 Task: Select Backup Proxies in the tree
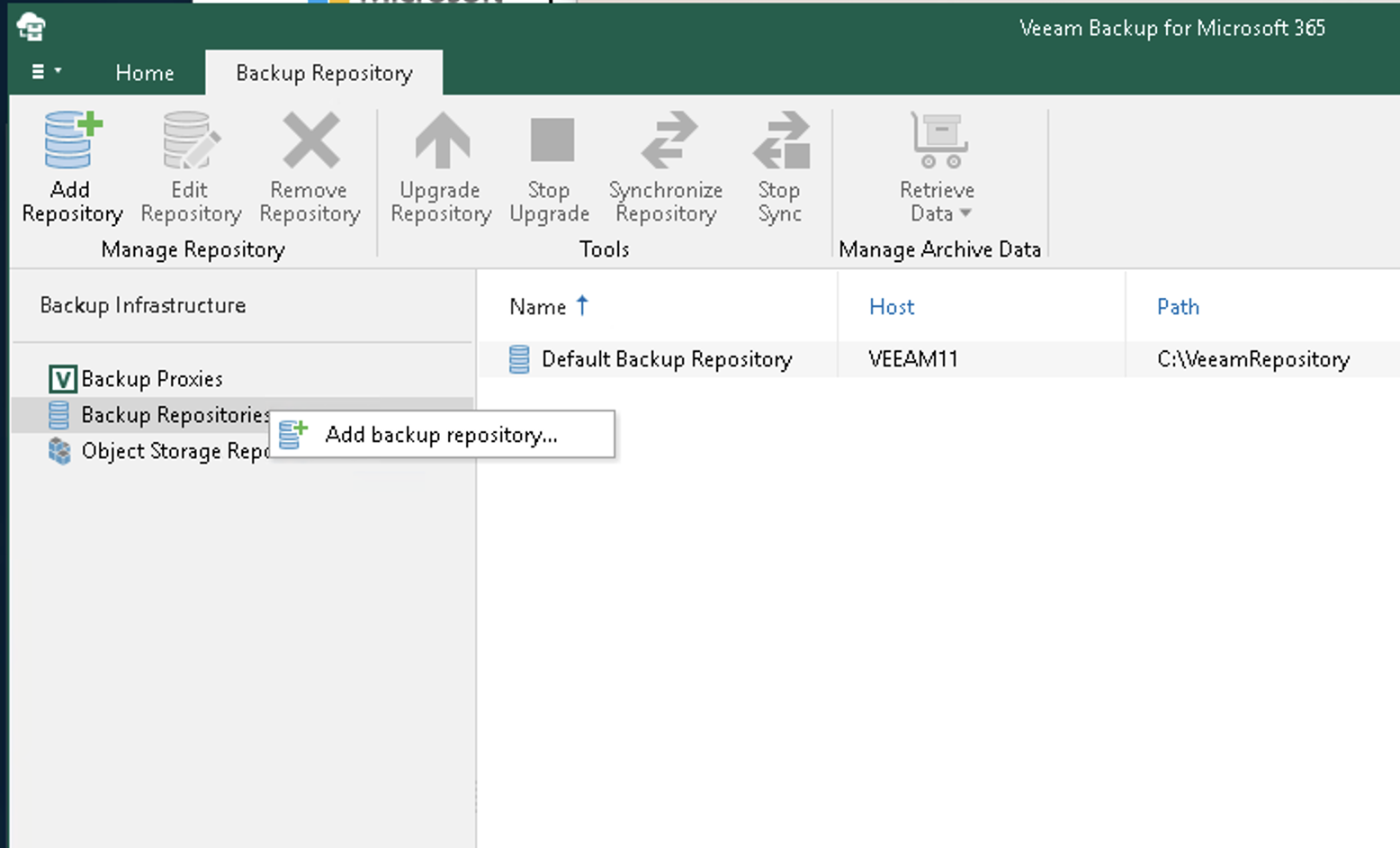pos(152,379)
